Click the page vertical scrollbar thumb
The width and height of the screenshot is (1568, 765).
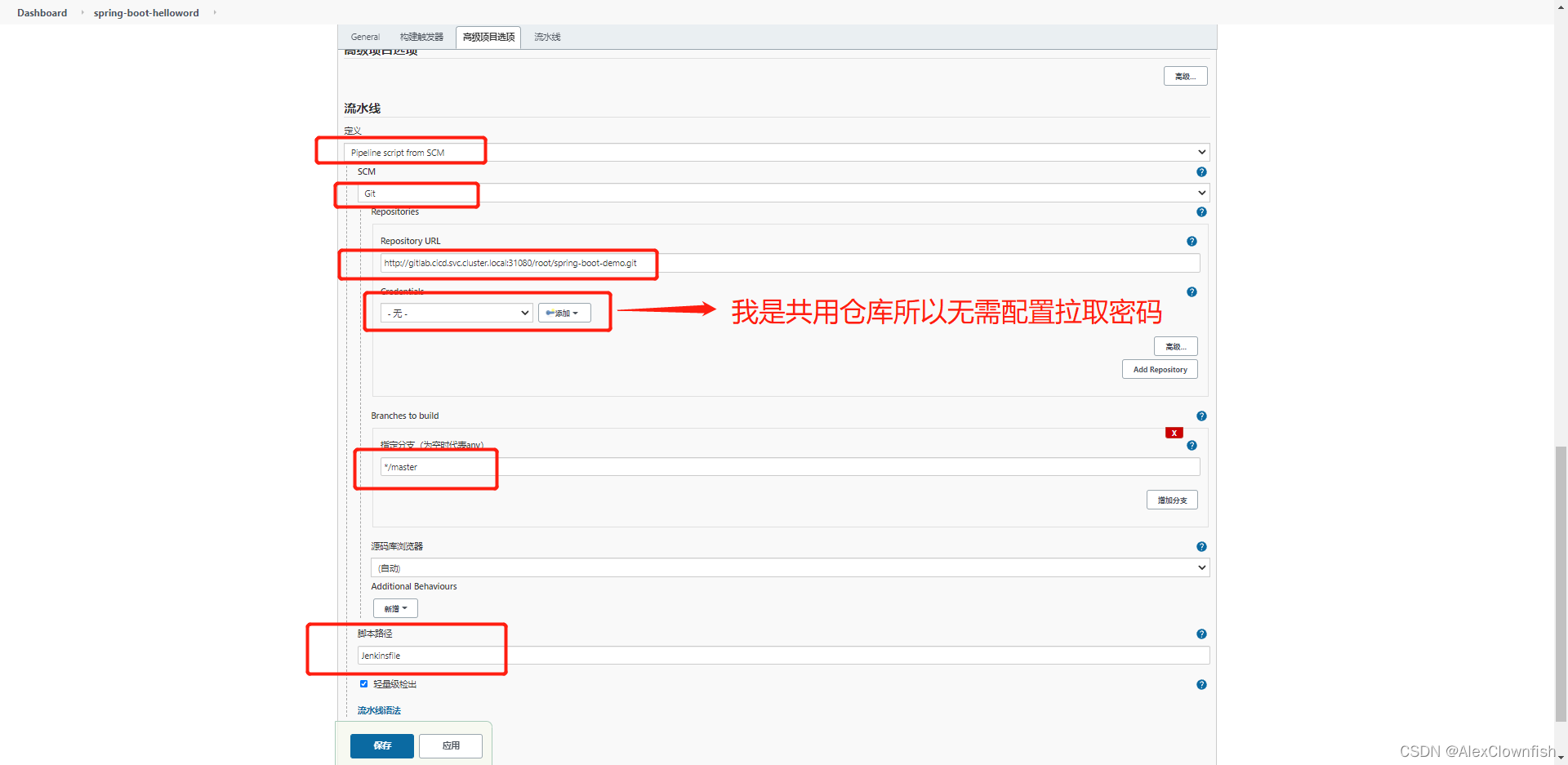point(1561,585)
